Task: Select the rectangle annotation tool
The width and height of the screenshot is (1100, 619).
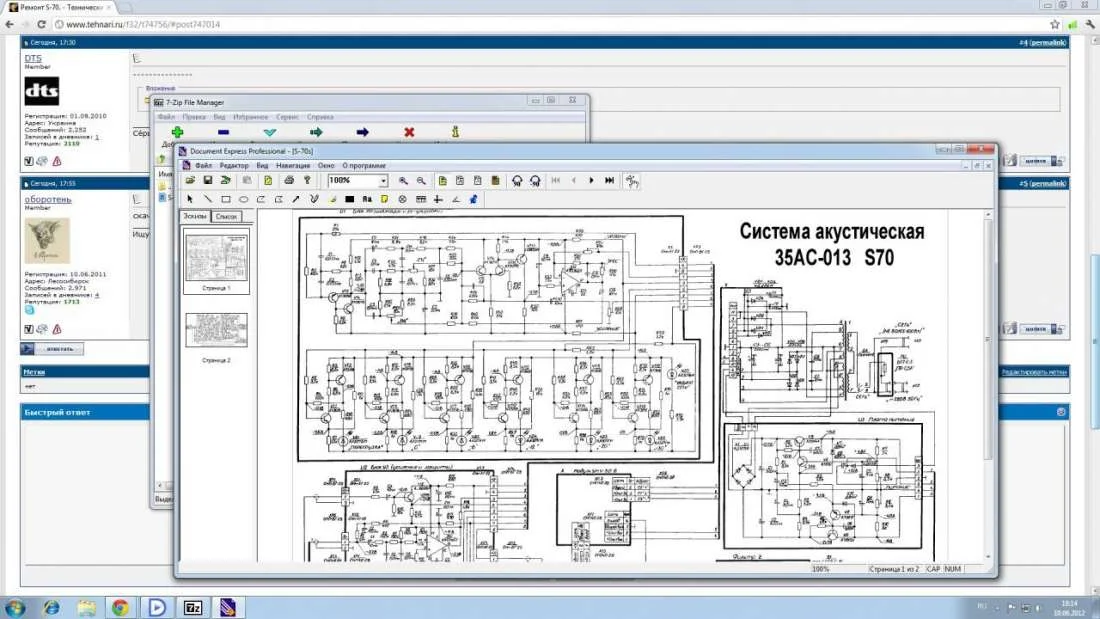Action: tap(226, 199)
